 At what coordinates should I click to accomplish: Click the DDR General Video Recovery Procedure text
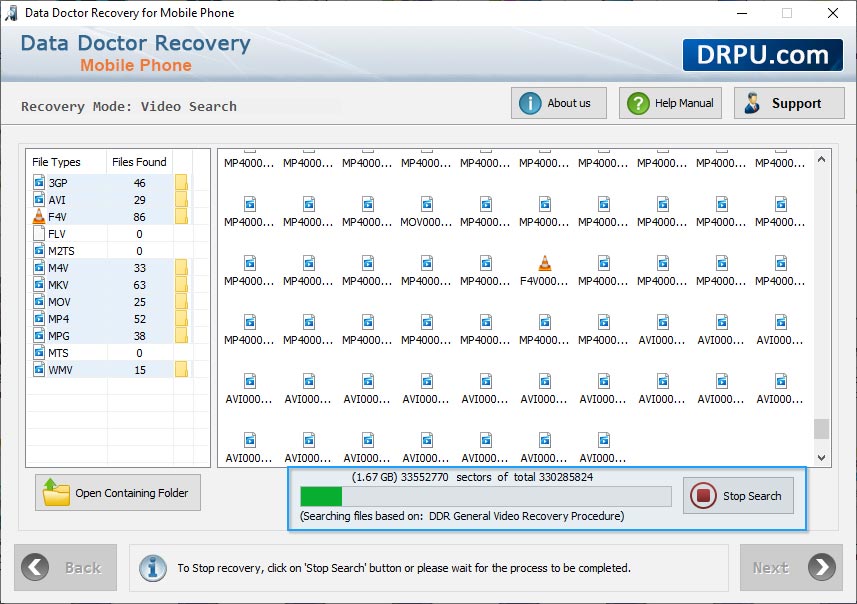(x=526, y=516)
